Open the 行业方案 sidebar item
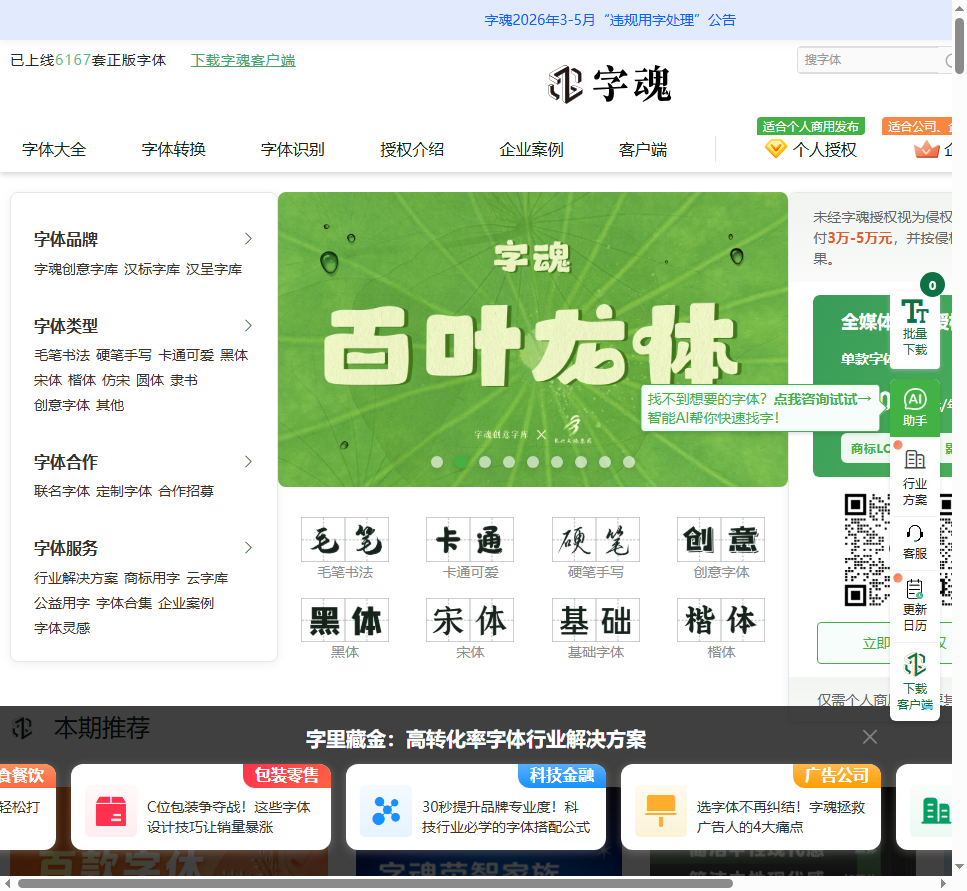Image resolution: width=967 pixels, height=891 pixels. pos(915,478)
